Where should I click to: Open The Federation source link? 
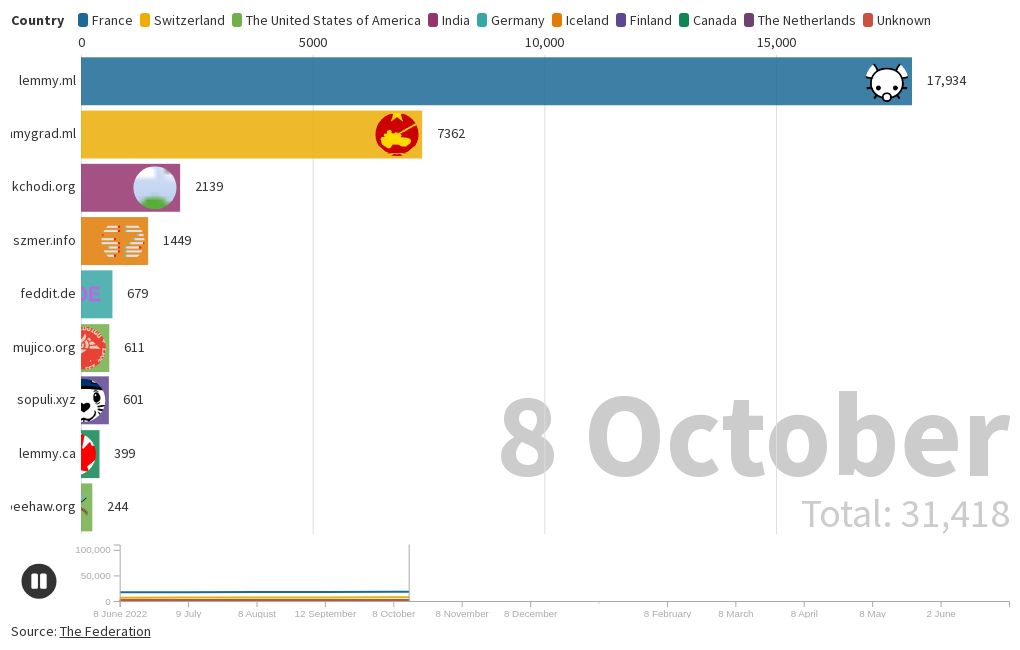coord(105,631)
